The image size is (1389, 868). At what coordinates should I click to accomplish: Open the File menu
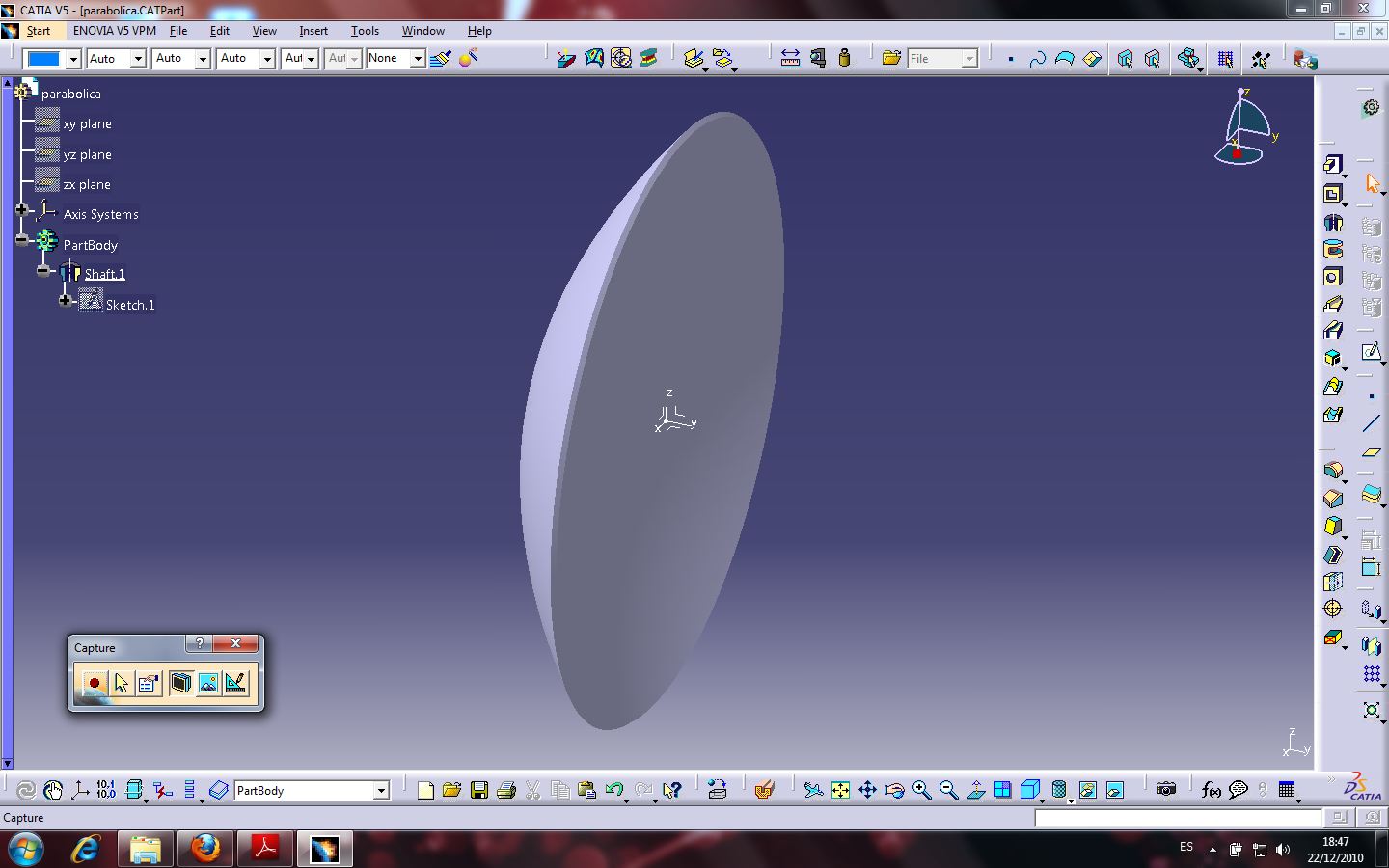(x=178, y=31)
